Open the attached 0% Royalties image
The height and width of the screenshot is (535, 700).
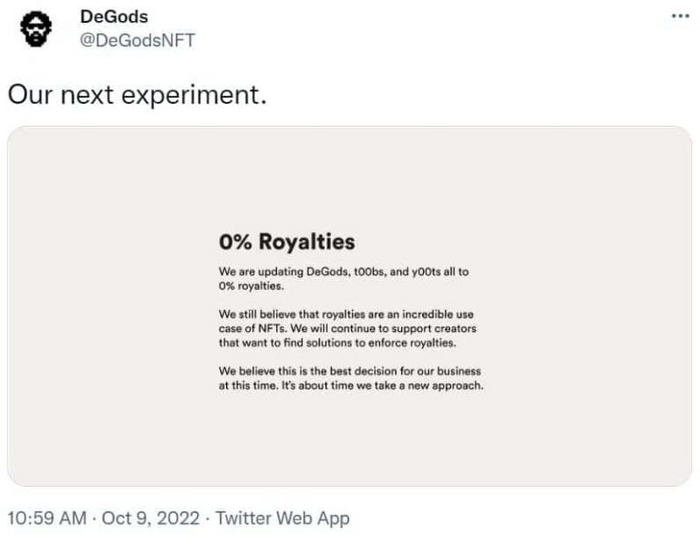[x=350, y=420]
